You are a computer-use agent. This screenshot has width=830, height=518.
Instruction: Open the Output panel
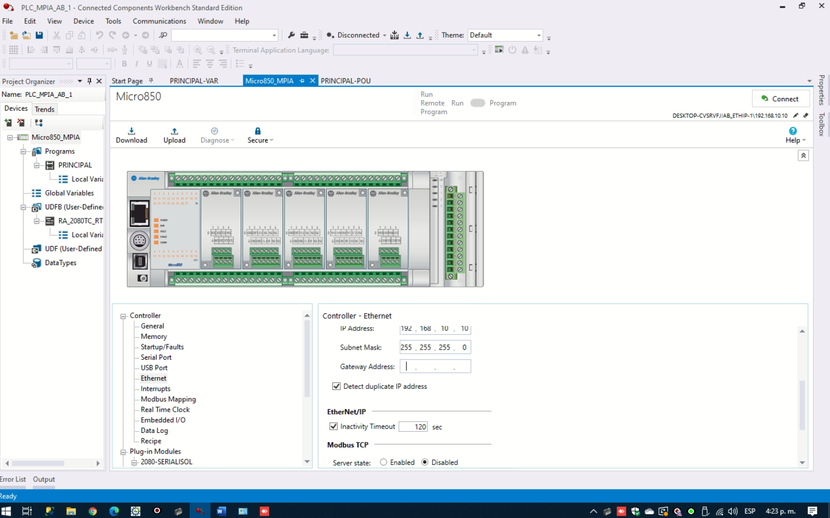tap(44, 479)
